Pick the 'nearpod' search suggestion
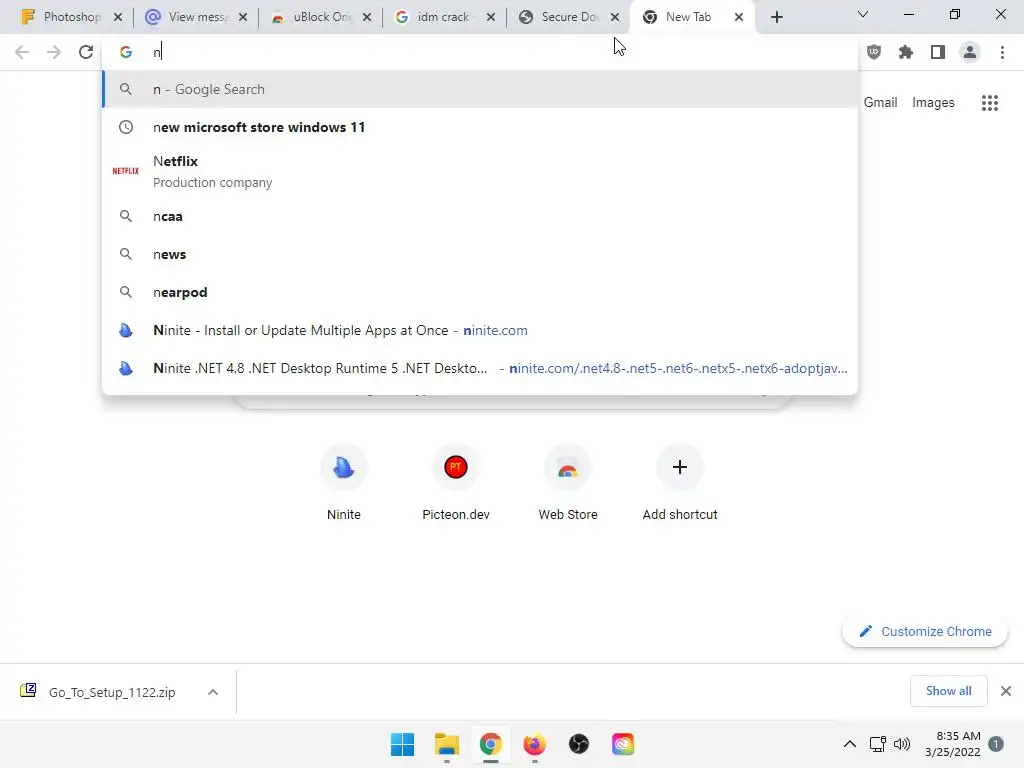1024x768 pixels. pos(480,292)
